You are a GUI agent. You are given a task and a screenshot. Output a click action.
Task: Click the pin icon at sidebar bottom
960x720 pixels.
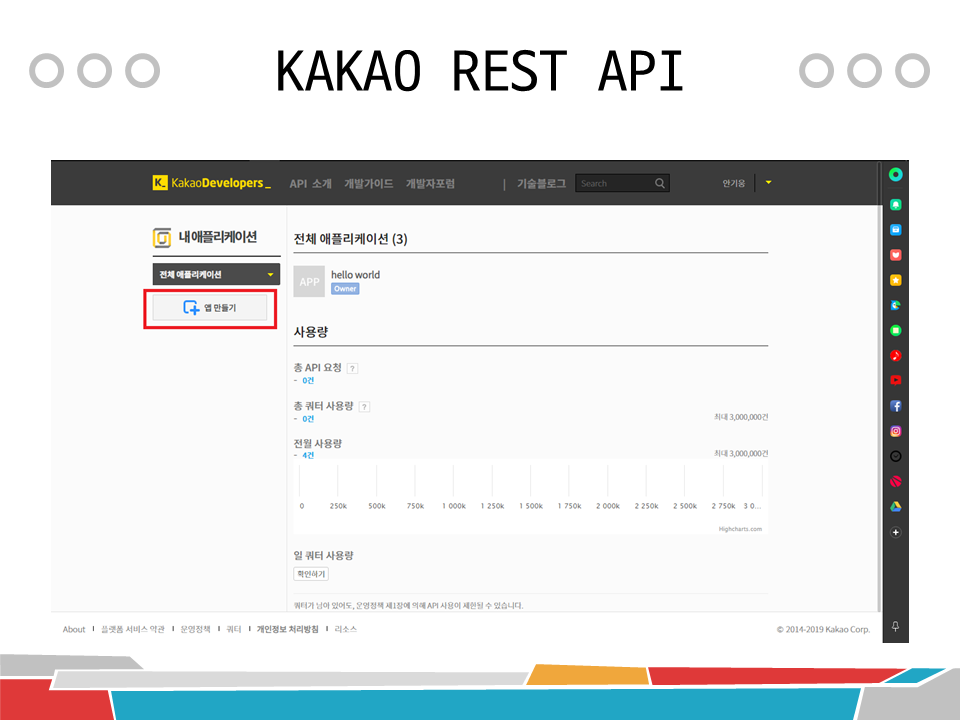[895, 626]
